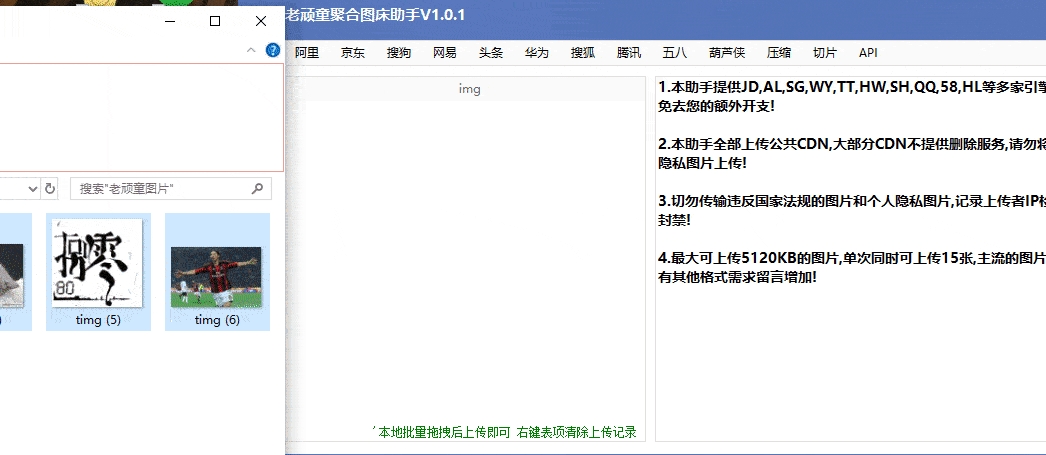Collapse the Explorer ribbon with the chevron
The image size is (1046, 455).
250,50
